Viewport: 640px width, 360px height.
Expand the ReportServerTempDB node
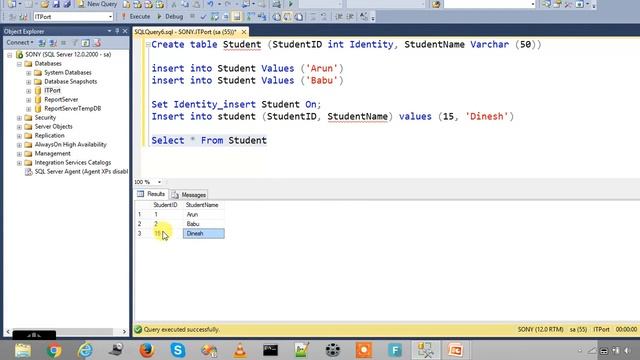coord(29,109)
